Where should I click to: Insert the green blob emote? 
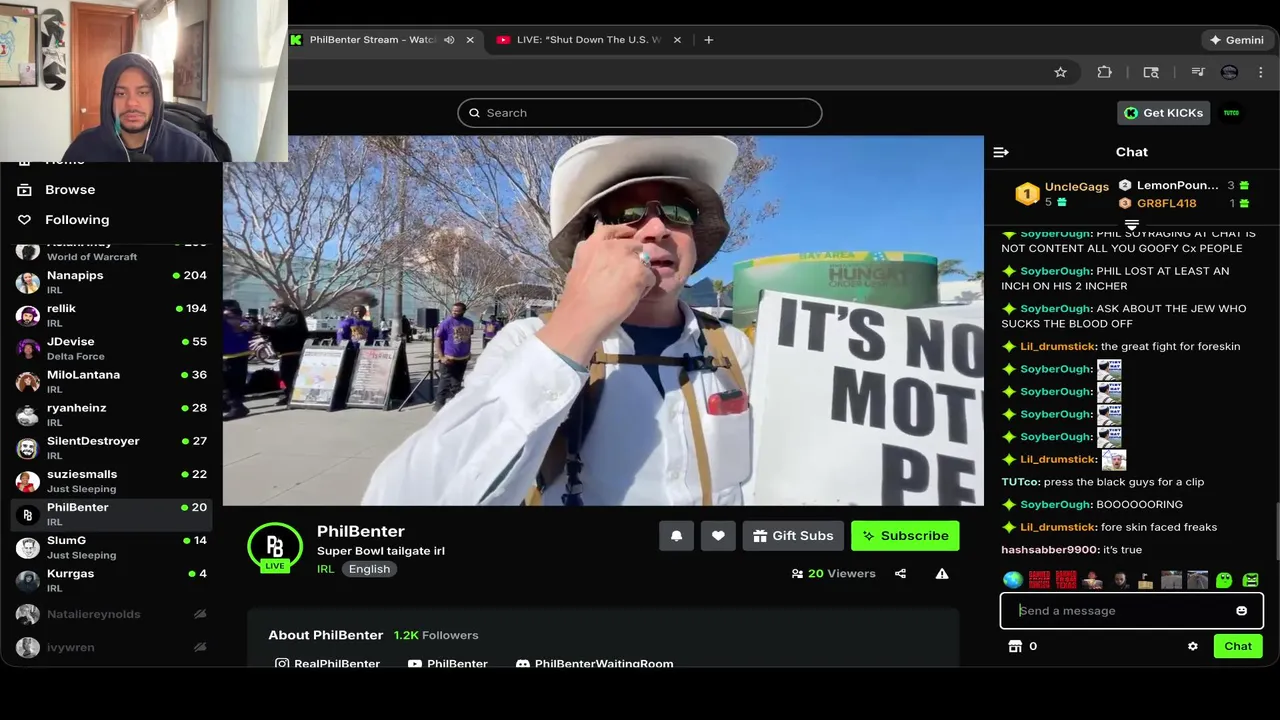coord(1224,580)
